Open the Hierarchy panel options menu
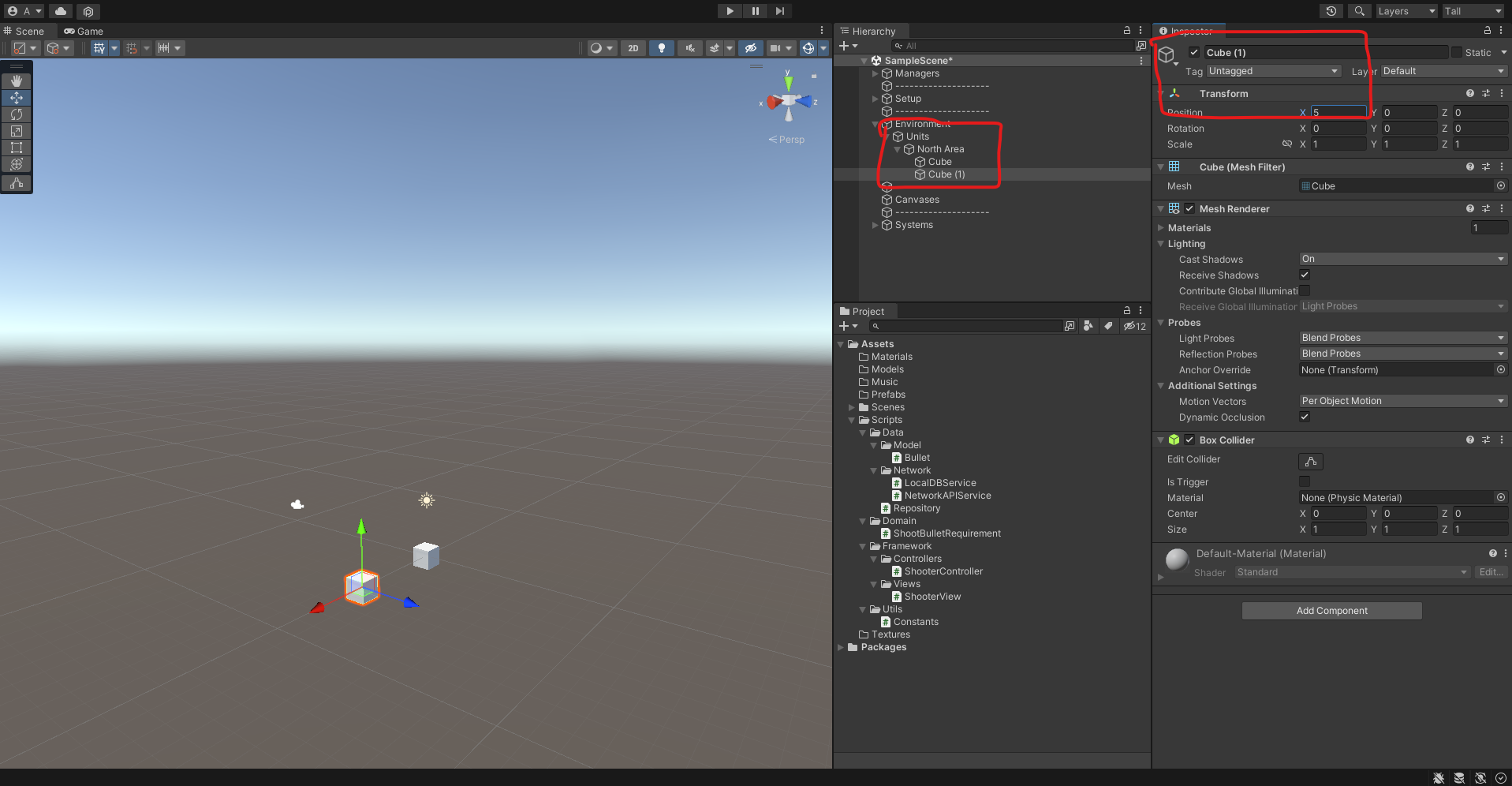1512x786 pixels. click(1141, 31)
